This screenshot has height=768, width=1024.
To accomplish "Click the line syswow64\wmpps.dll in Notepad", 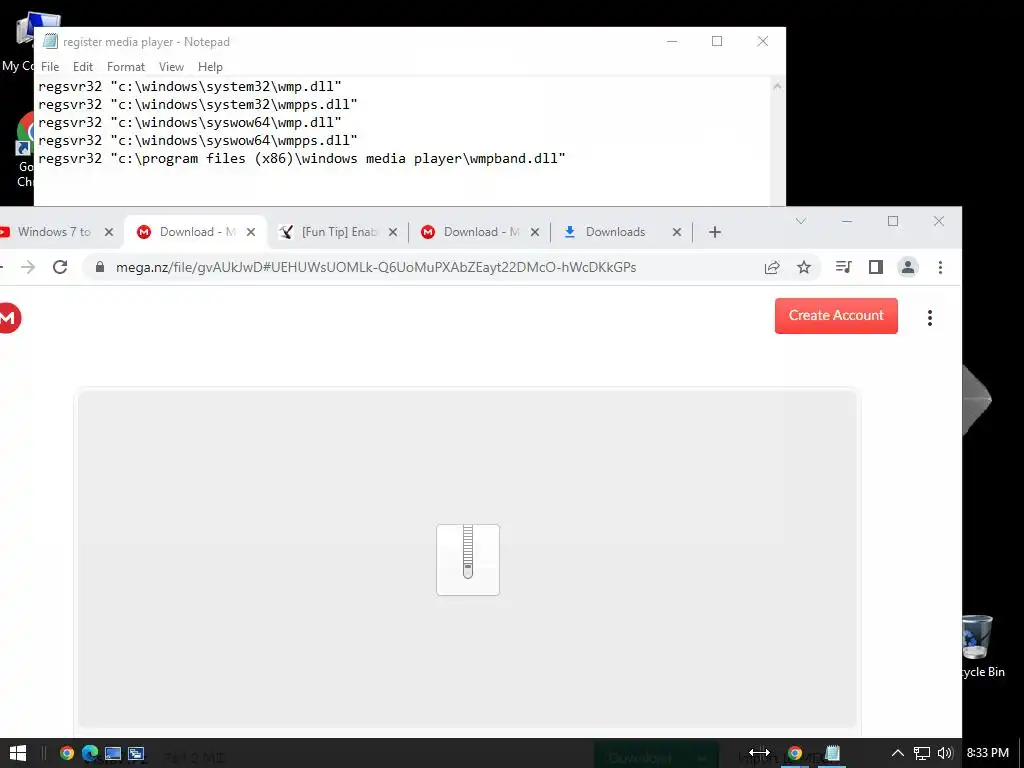I will tap(197, 140).
